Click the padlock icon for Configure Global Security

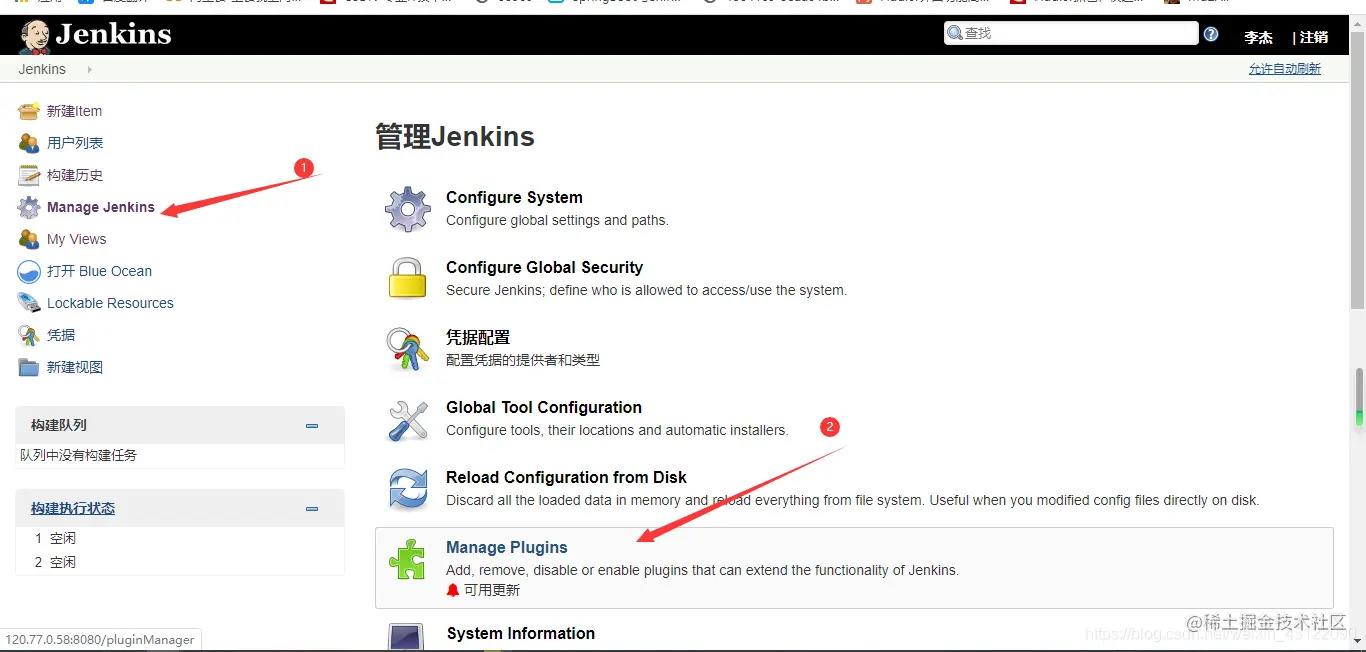click(x=407, y=278)
